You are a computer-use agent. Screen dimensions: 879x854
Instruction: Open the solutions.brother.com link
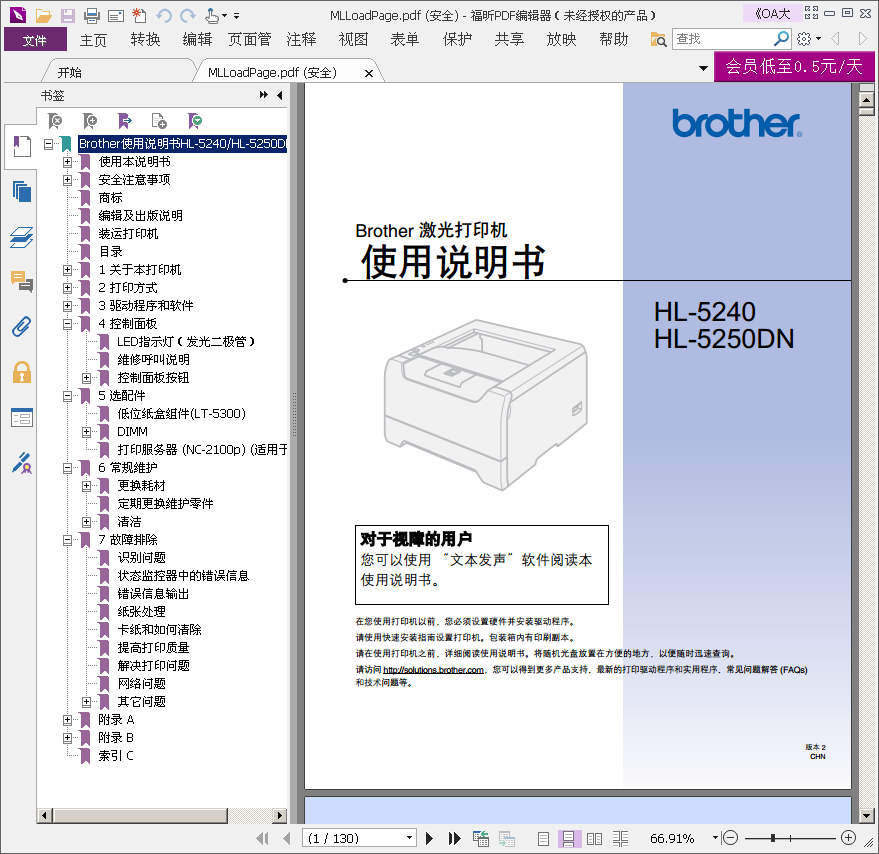click(433, 670)
